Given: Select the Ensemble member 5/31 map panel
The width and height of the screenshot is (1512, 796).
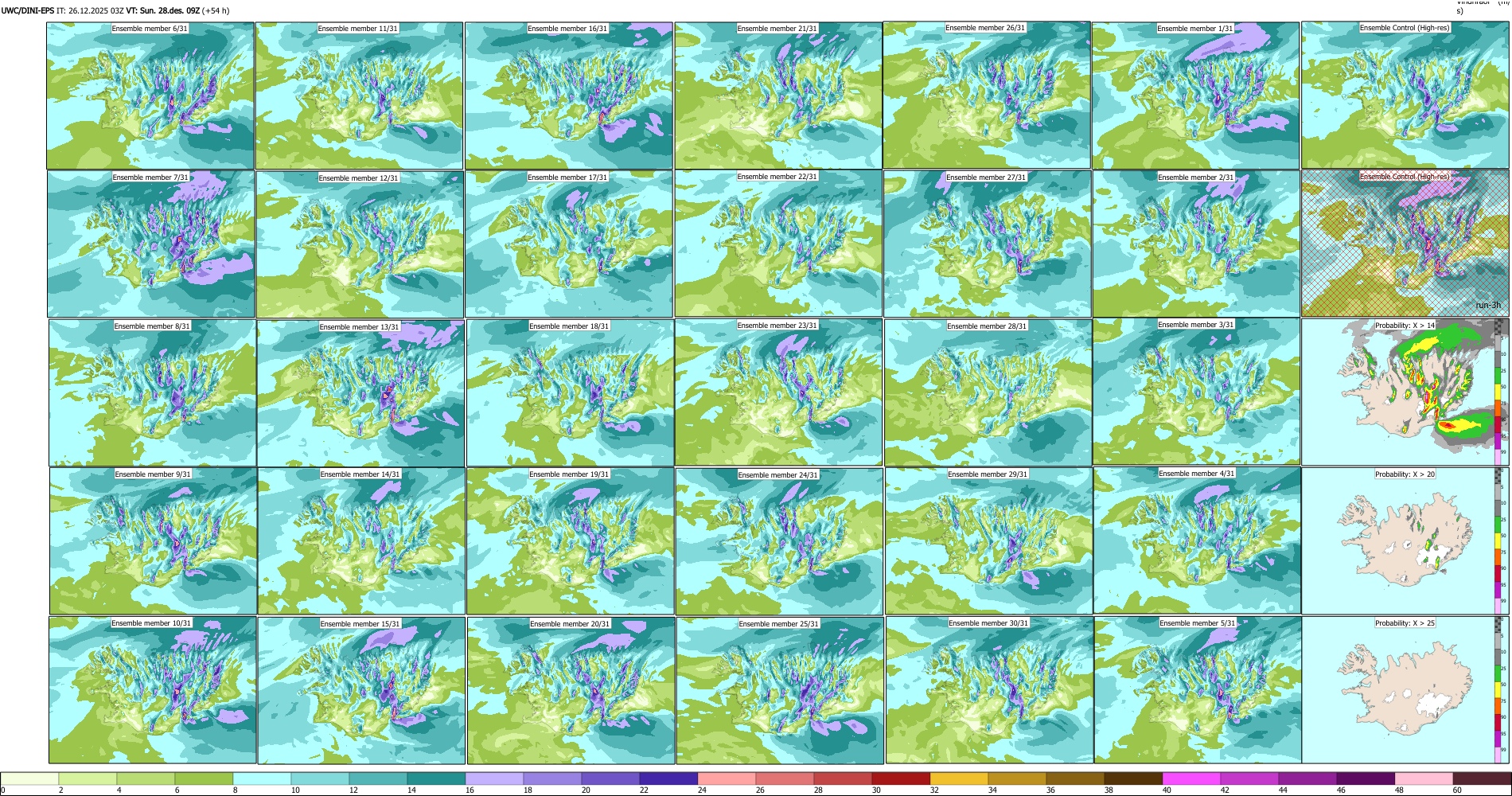Looking at the screenshot, I should (x=1198, y=689).
